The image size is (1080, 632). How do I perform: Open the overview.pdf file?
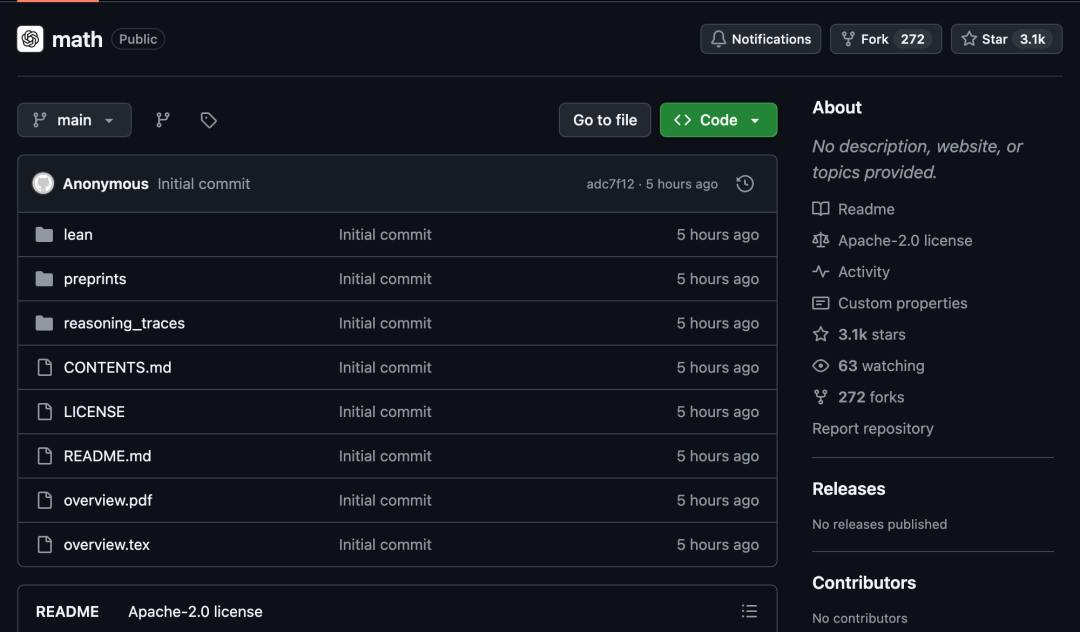click(108, 501)
